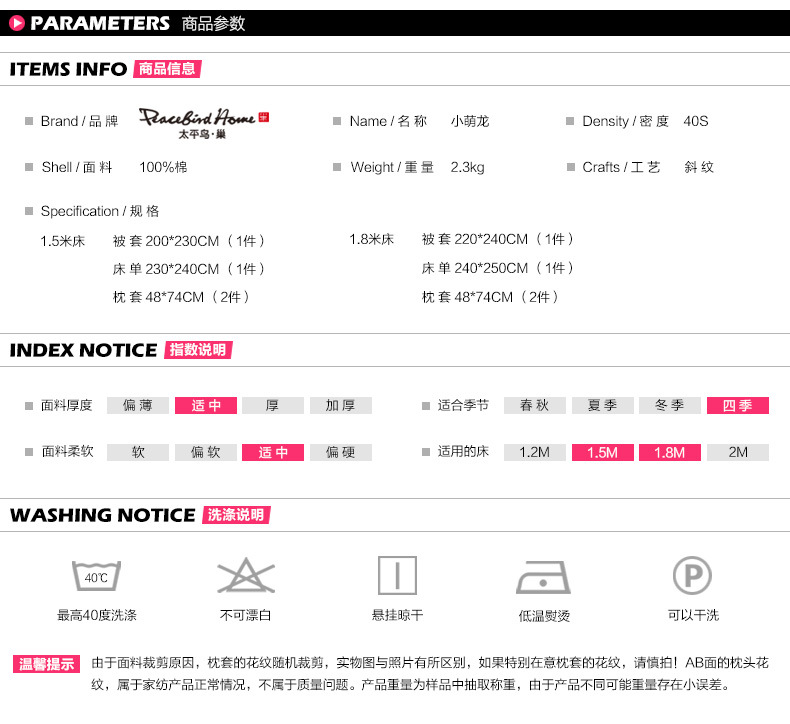The height and width of the screenshot is (724, 790).
Task: Click the low-temperature iron icon
Action: (543, 578)
